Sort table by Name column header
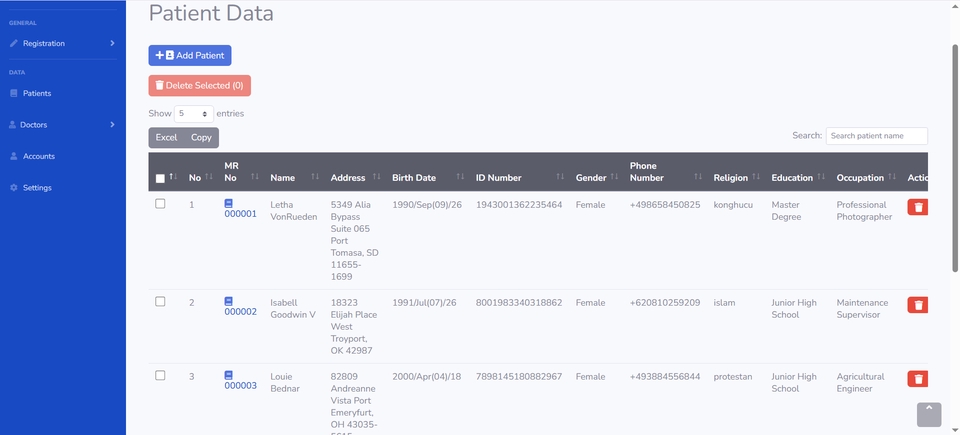The width and height of the screenshot is (960, 435). 283,178
